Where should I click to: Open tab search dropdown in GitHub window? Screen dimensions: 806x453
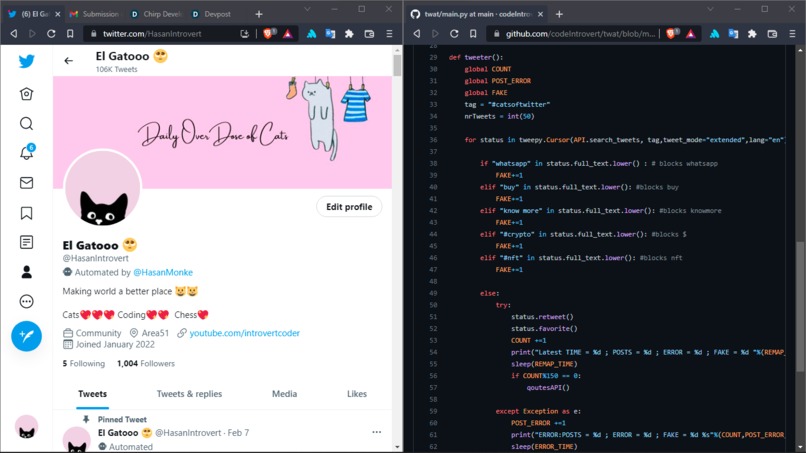pyautogui.click(x=710, y=9)
